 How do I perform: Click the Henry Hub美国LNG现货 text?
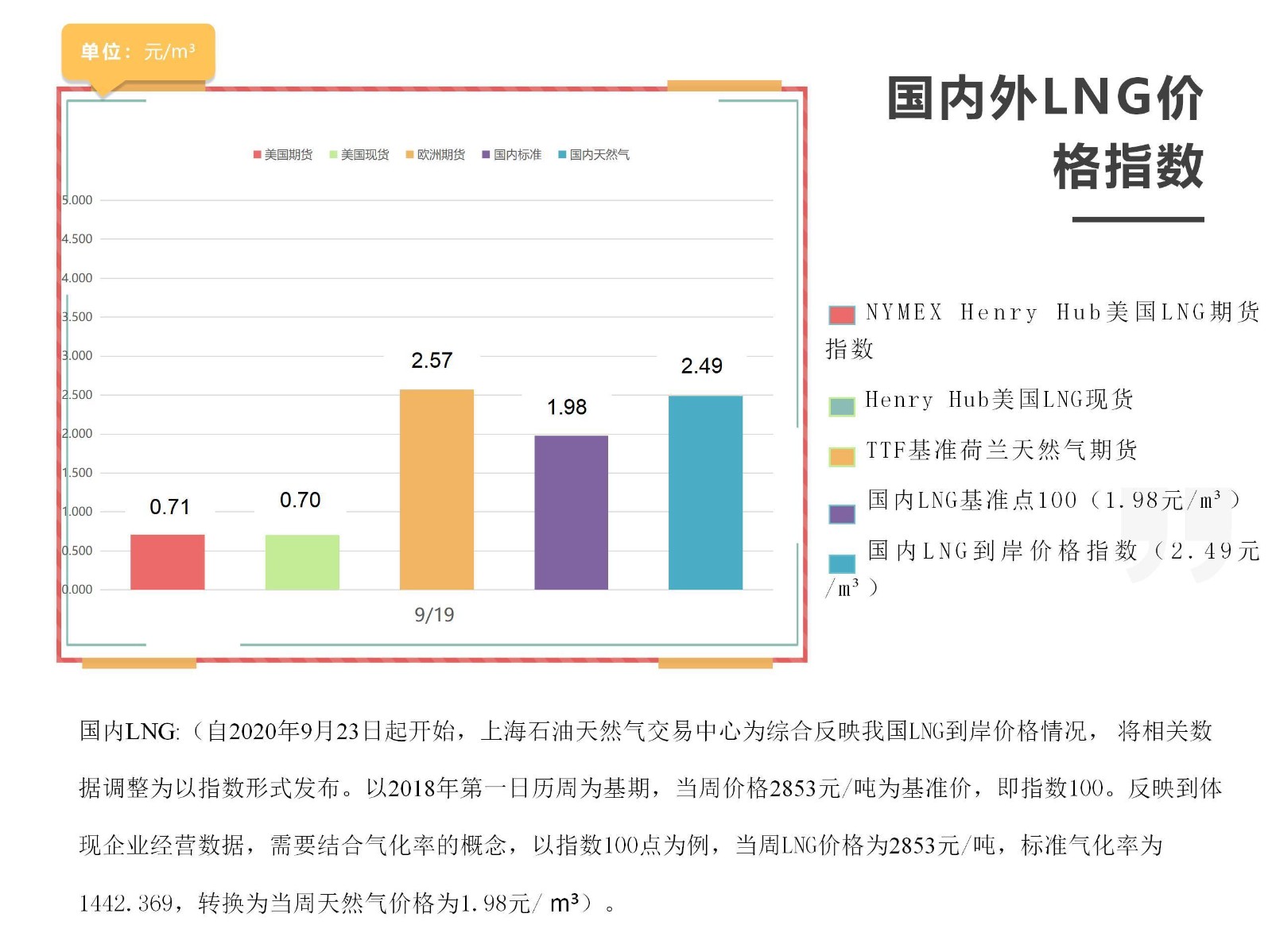(999, 400)
